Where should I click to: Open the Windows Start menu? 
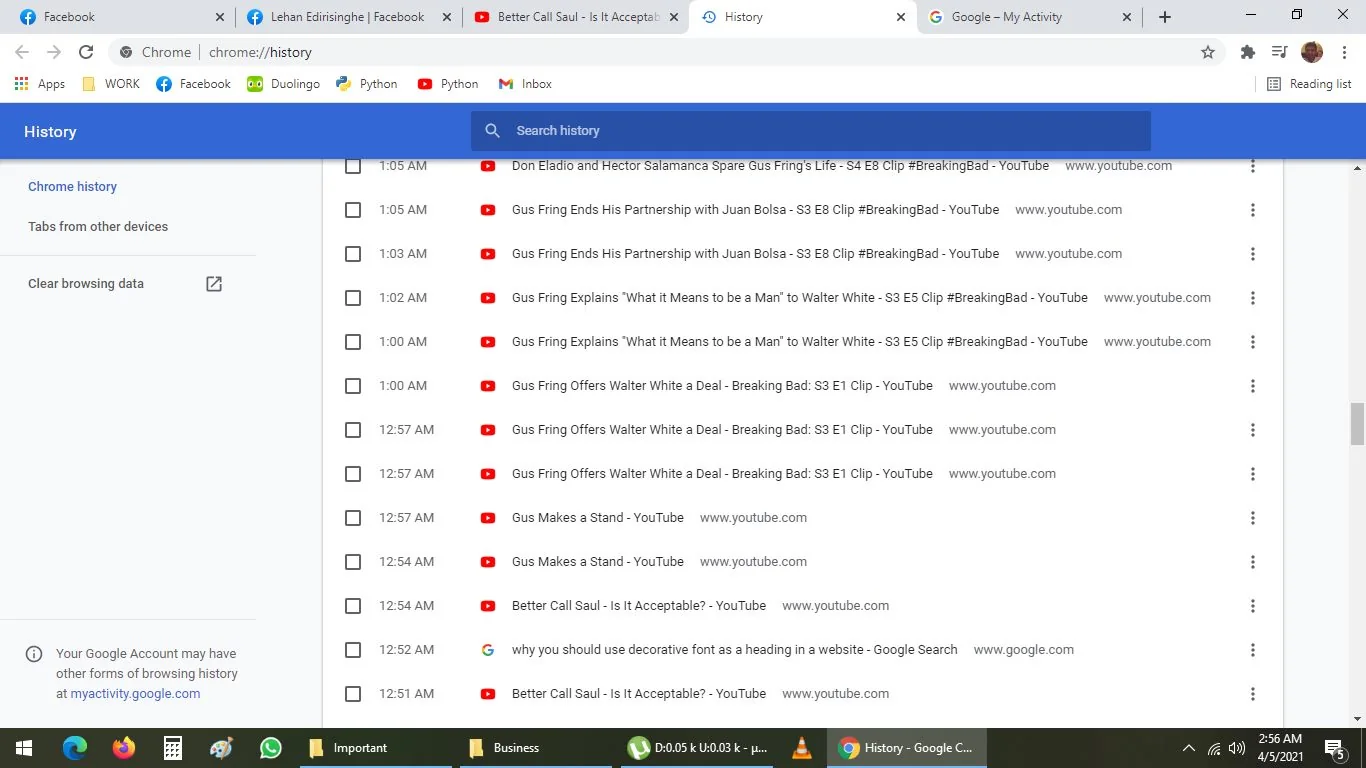coord(24,748)
